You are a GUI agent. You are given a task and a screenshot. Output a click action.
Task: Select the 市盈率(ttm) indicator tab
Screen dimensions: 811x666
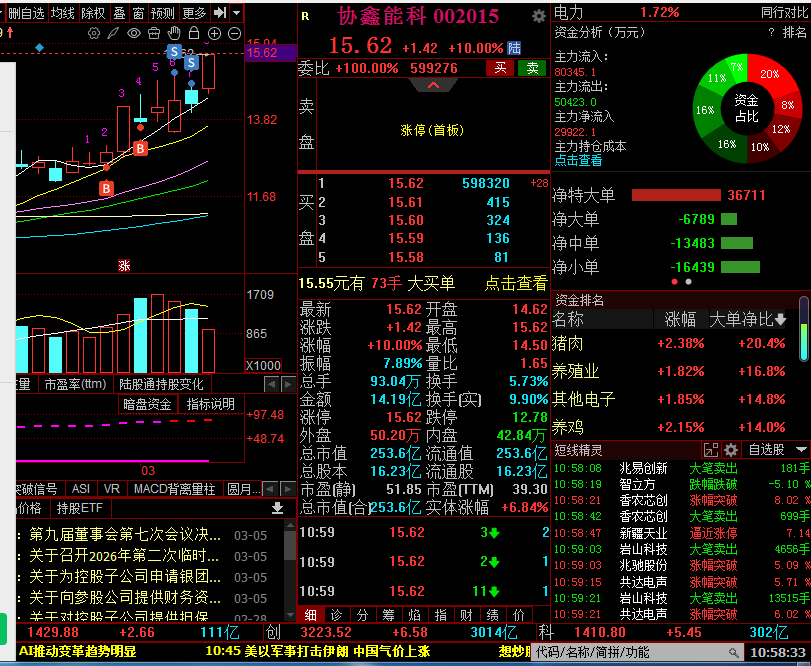(x=76, y=384)
